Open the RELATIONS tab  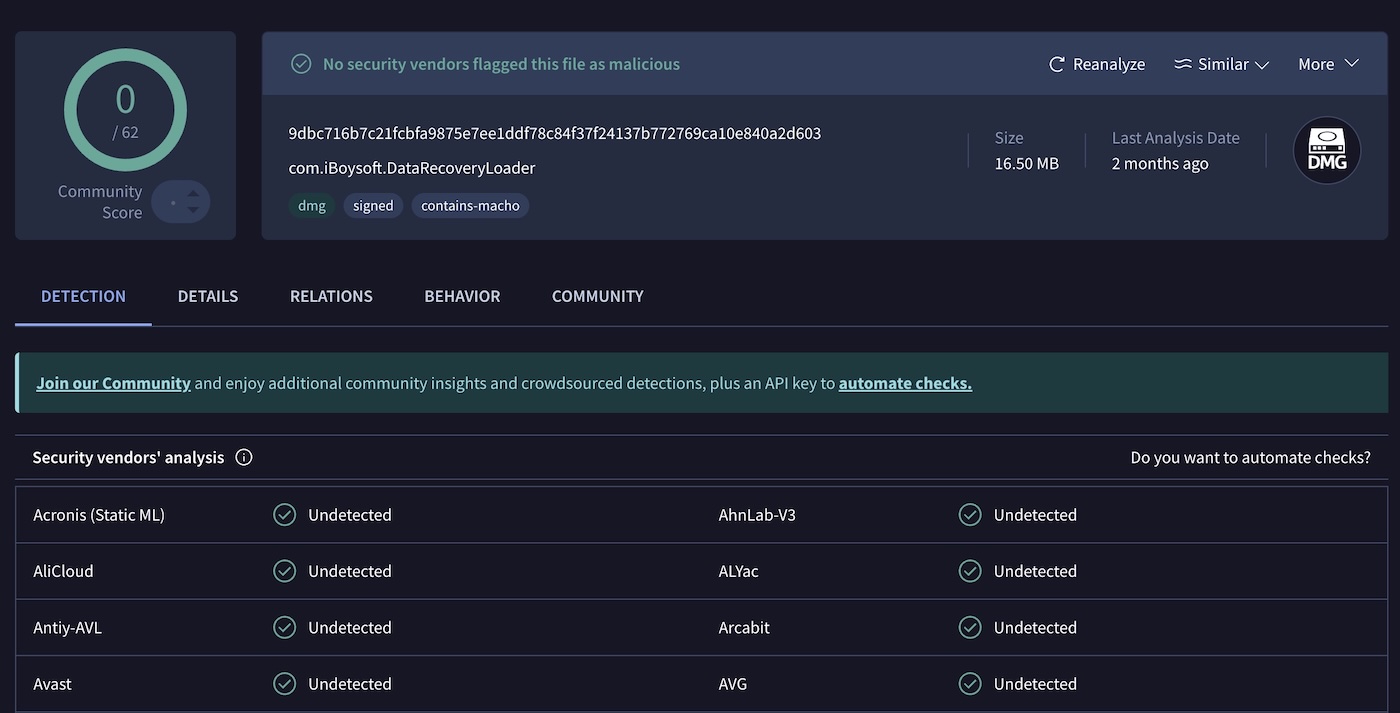(x=331, y=296)
